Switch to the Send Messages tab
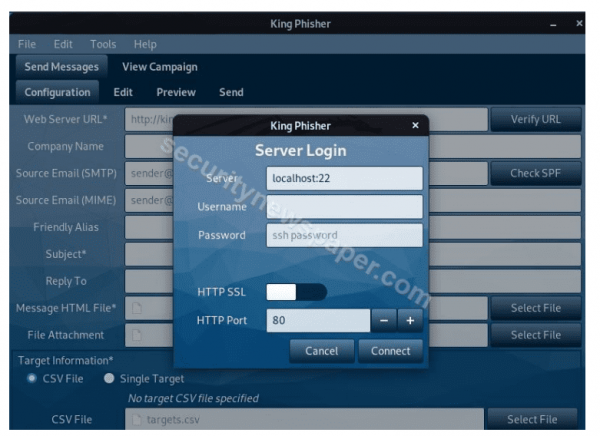This screenshot has width=600, height=436. coord(62,67)
